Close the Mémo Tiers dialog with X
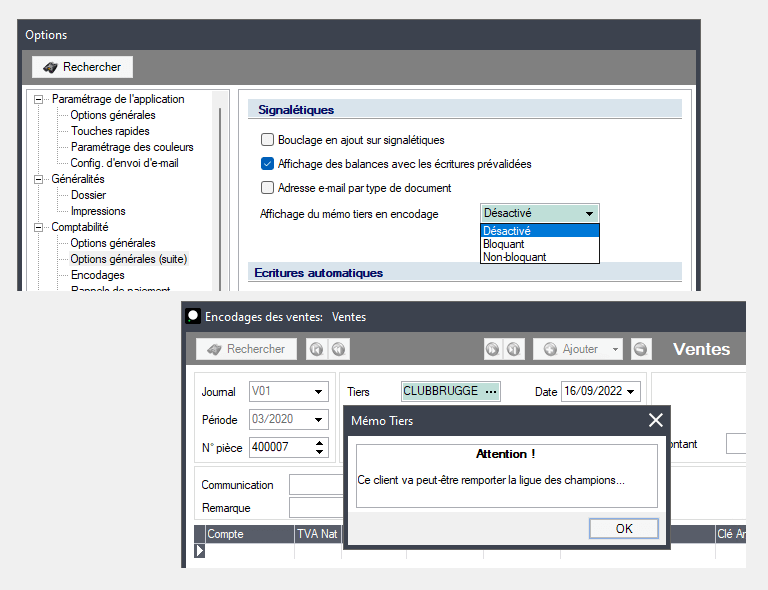 click(x=656, y=420)
